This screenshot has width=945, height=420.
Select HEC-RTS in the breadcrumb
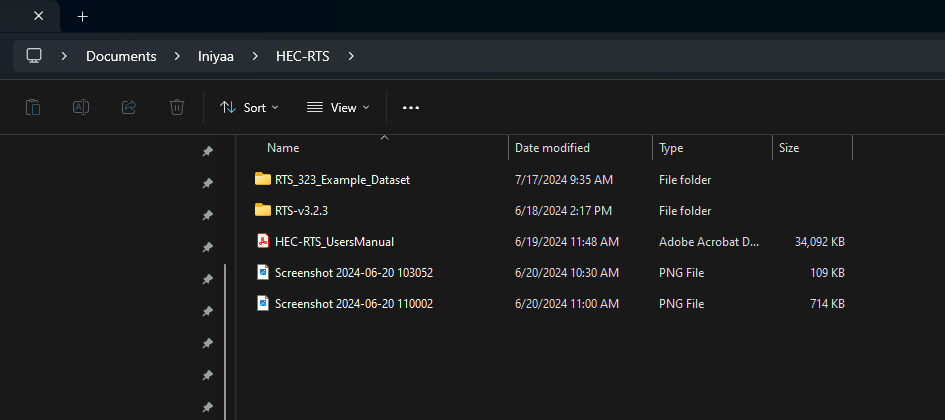pos(303,56)
